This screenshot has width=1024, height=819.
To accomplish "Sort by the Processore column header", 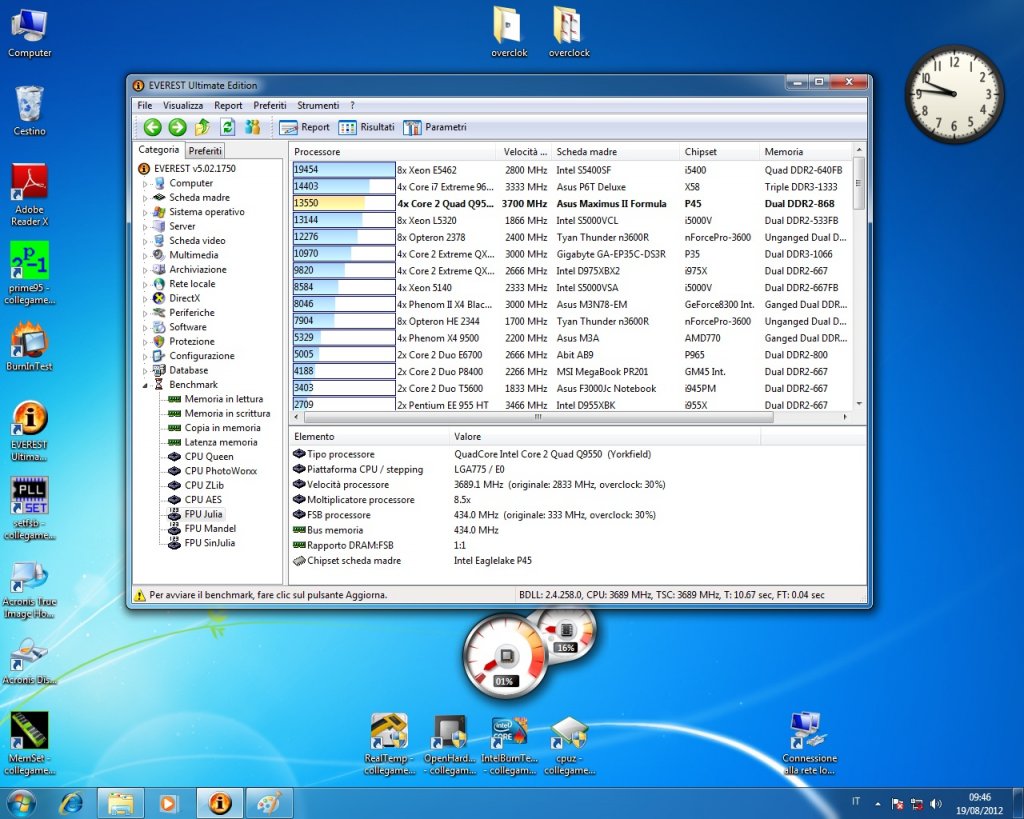I will [x=392, y=152].
